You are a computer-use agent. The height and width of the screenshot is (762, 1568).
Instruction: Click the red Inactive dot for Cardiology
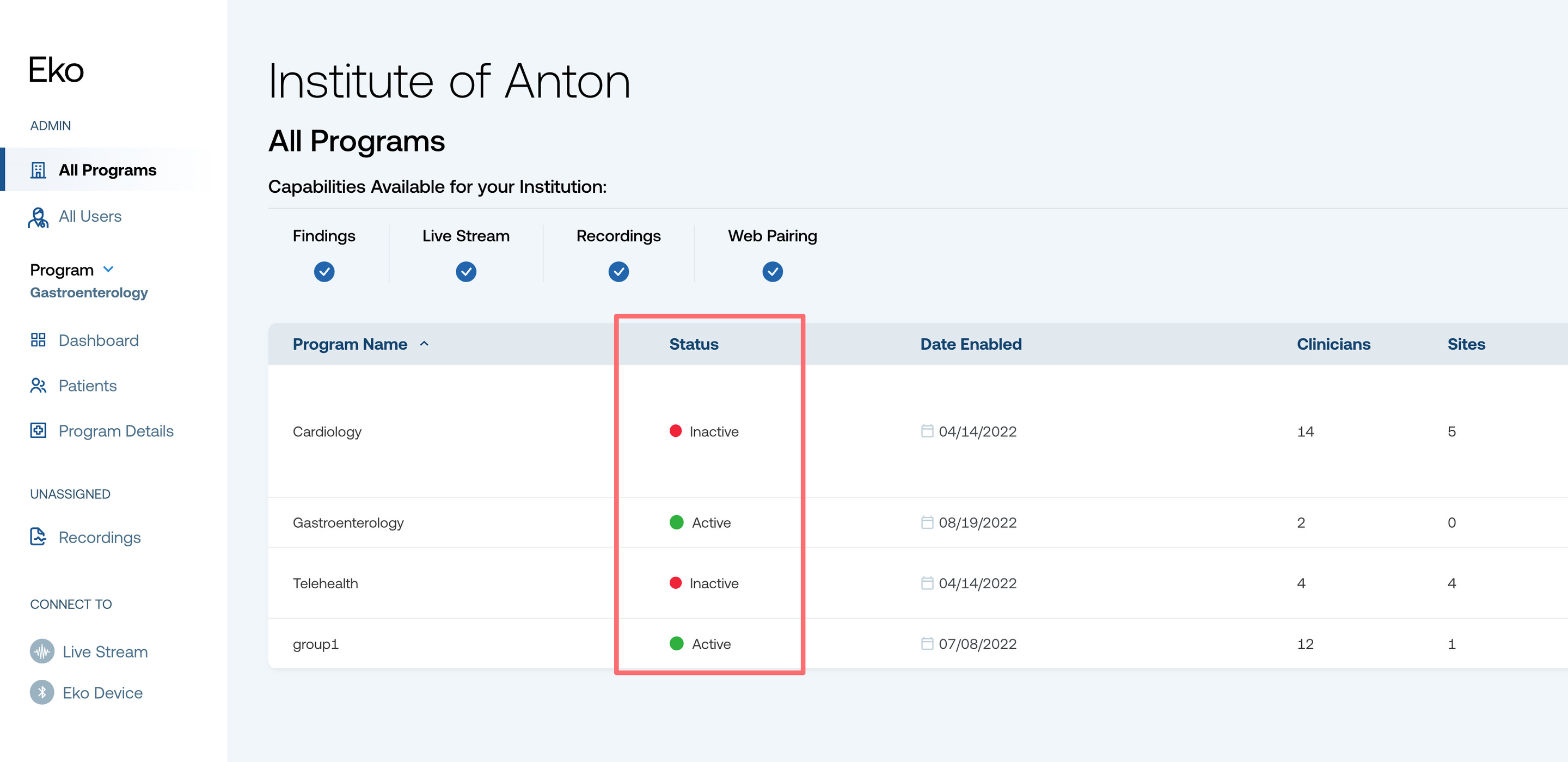(675, 431)
